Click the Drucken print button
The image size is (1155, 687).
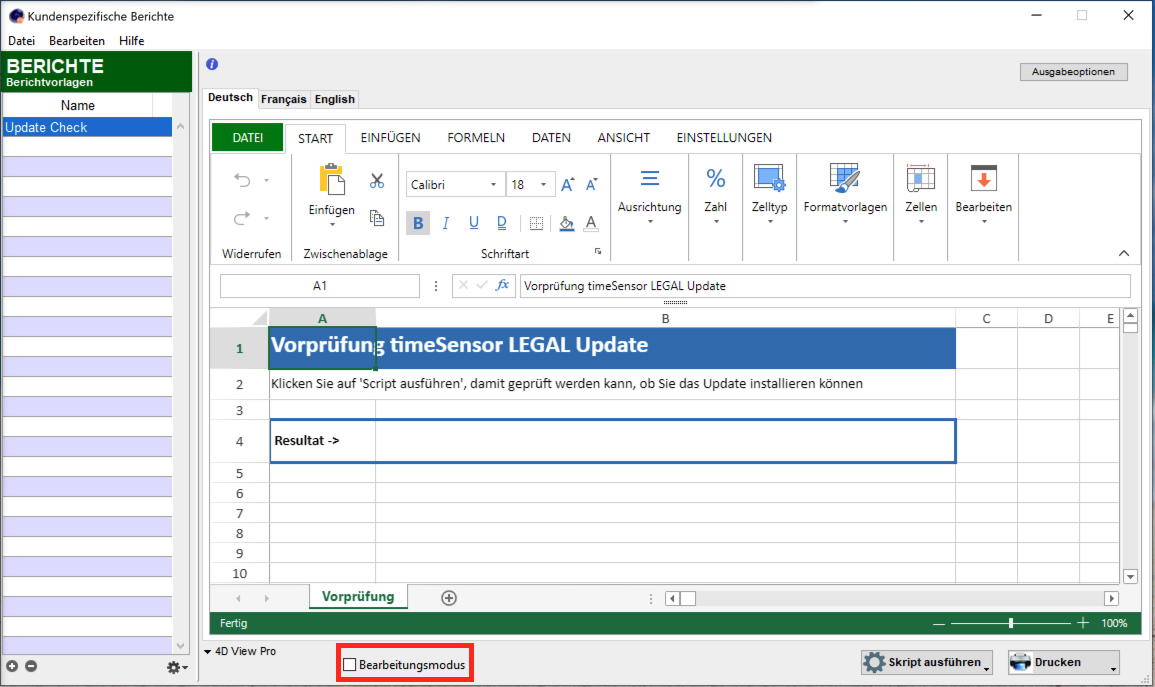[x=1064, y=662]
